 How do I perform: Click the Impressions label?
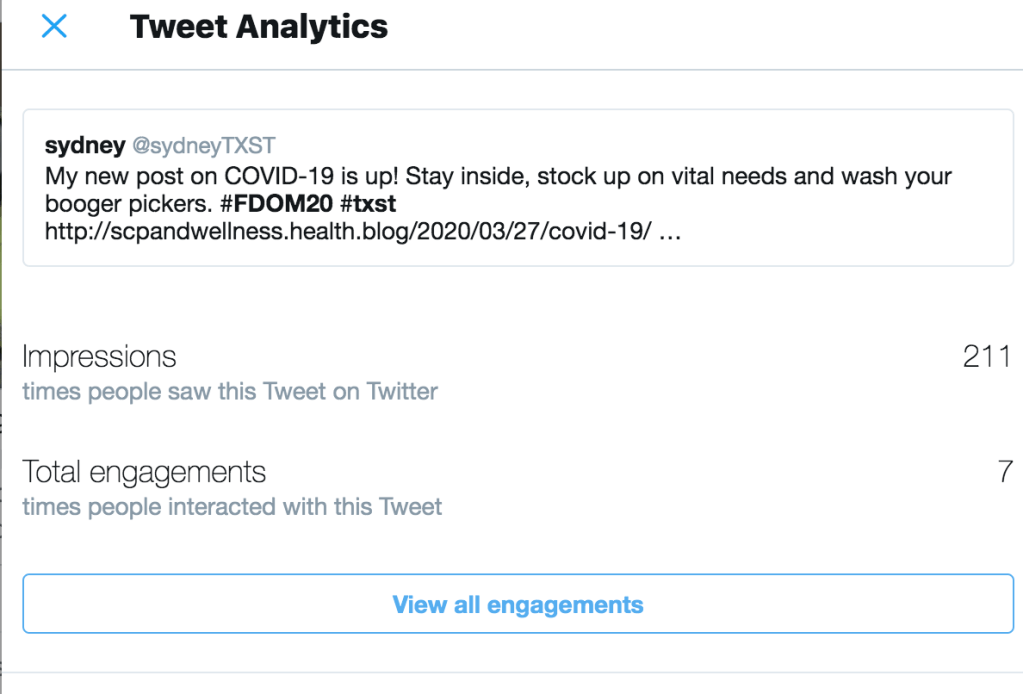coord(99,357)
